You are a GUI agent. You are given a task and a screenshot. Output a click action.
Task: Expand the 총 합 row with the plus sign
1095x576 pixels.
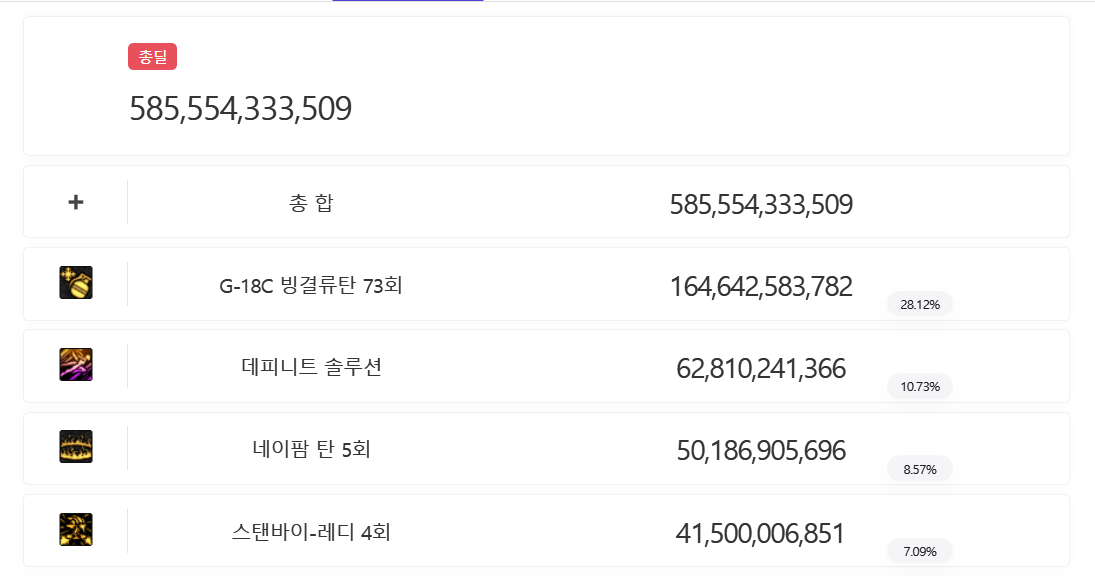(x=76, y=202)
